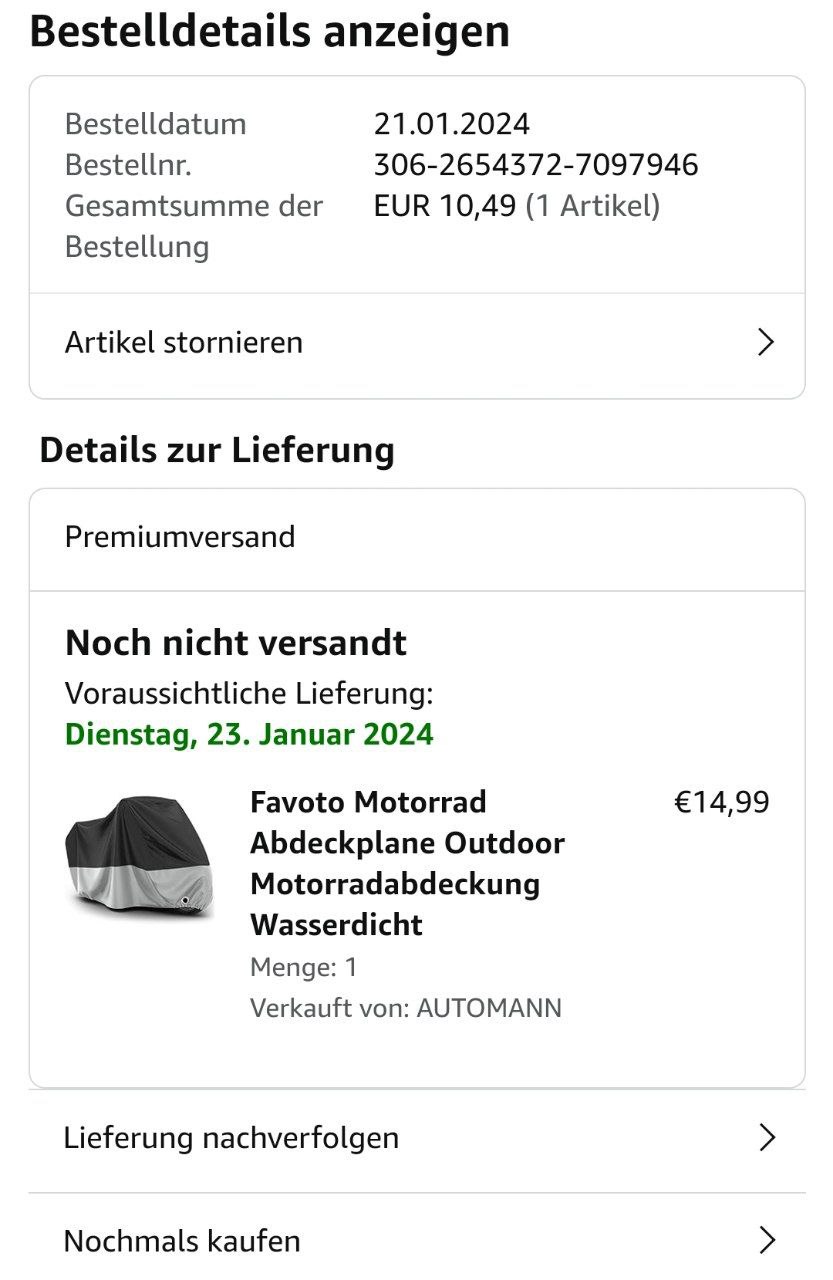Tap the Voraussichtliche Lieferung label
This screenshot has height=1280, width=833.
click(x=249, y=693)
